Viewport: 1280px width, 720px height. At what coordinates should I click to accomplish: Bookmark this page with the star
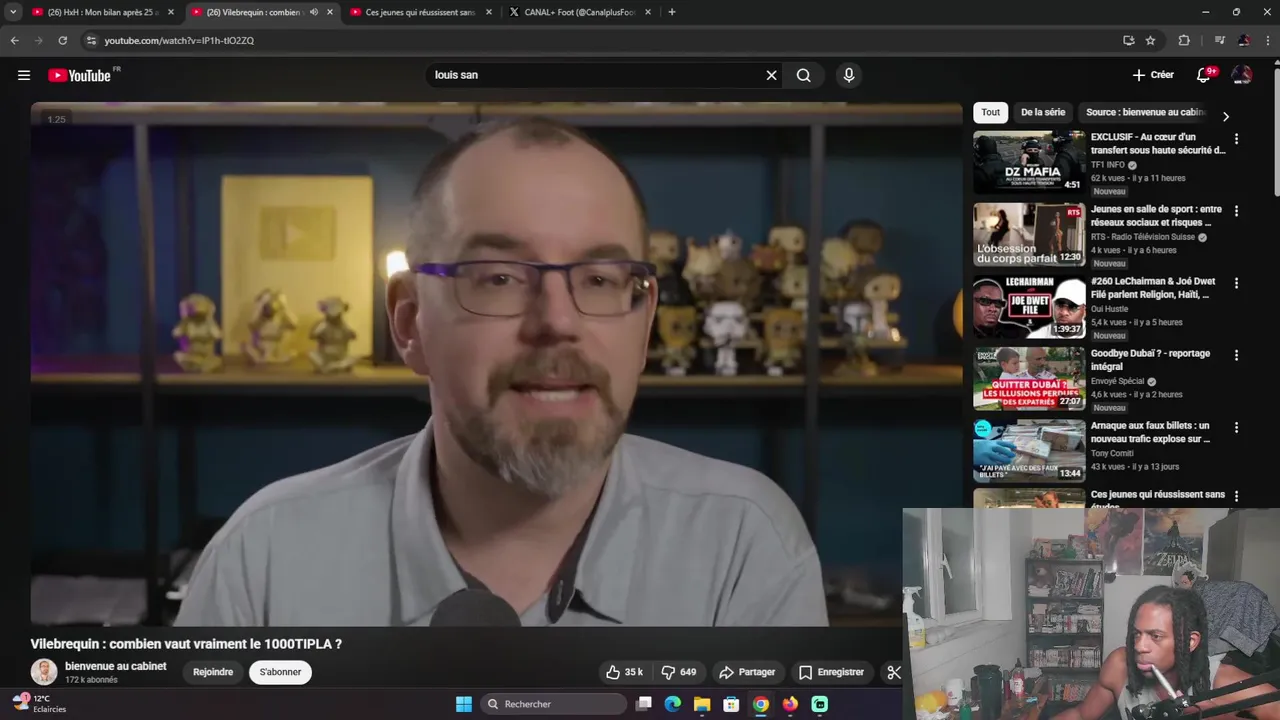(x=1150, y=40)
